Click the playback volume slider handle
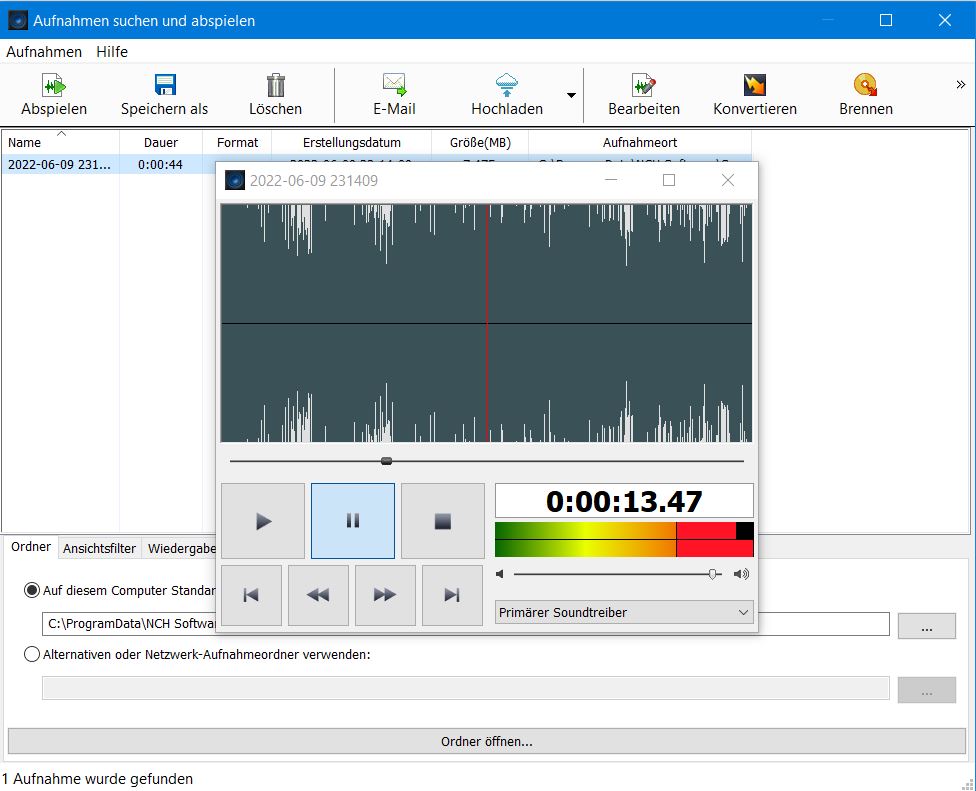Viewport: 976px width, 791px height. coord(713,574)
